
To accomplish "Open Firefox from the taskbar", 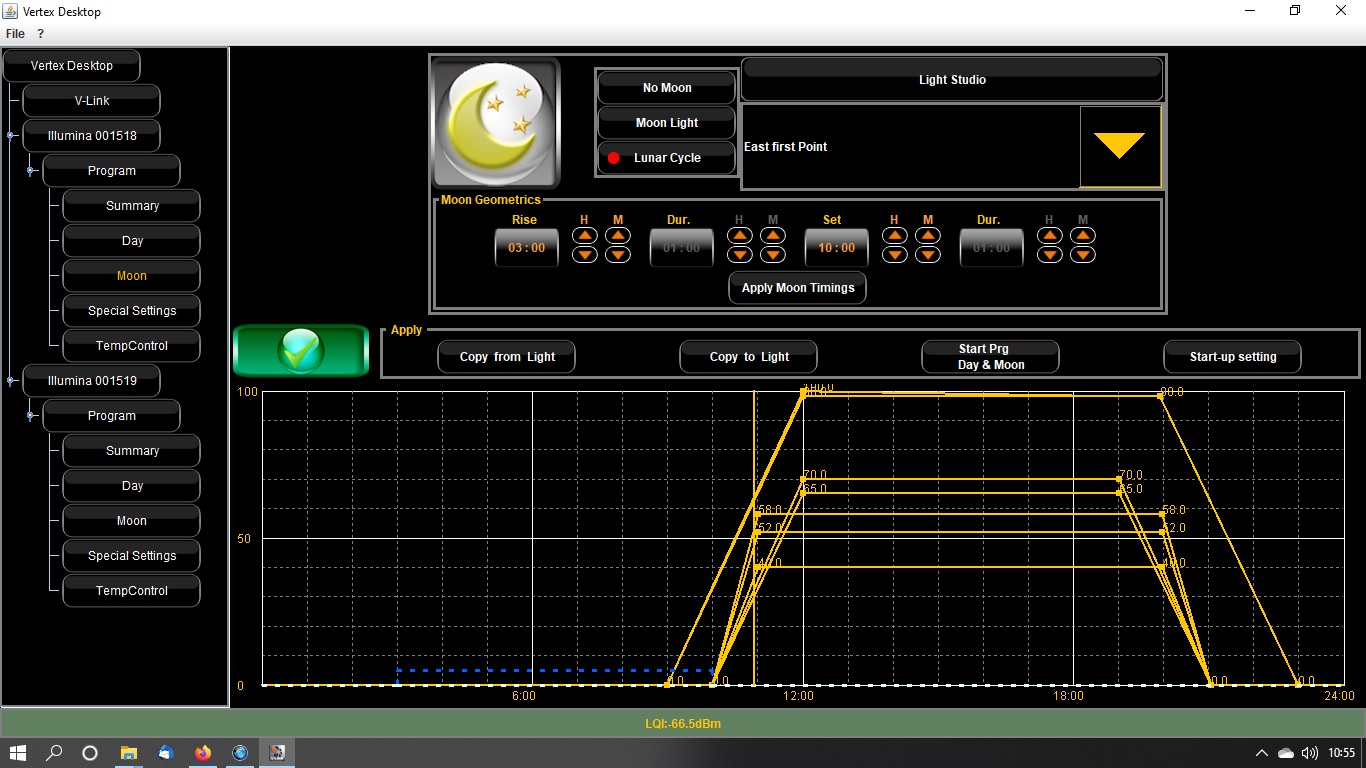I will [203, 752].
